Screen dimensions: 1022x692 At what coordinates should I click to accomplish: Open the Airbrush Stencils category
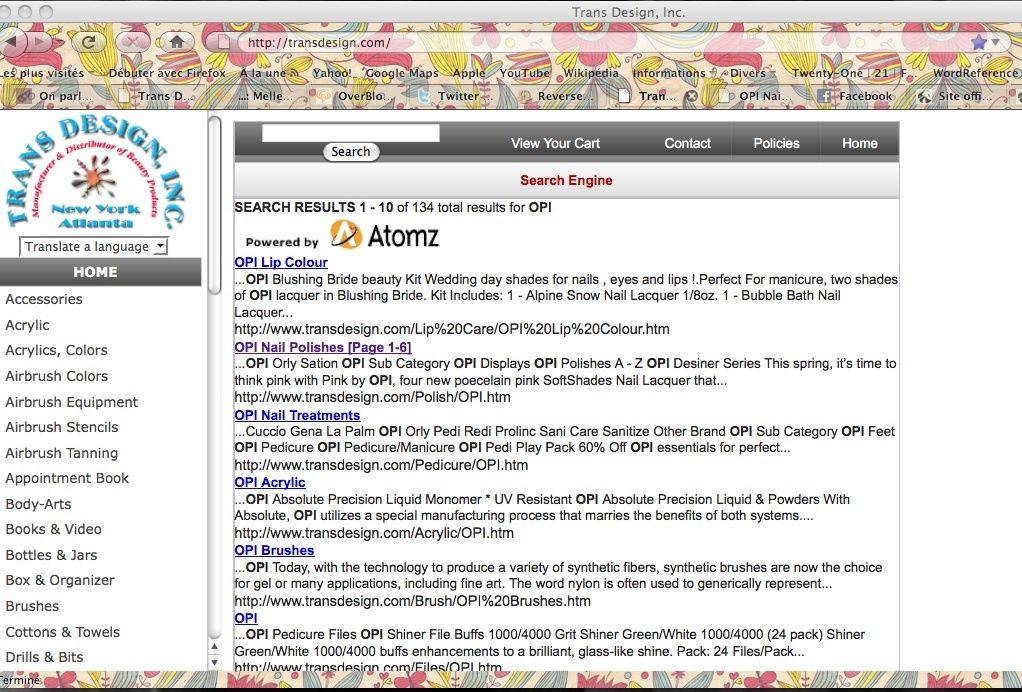coord(62,427)
